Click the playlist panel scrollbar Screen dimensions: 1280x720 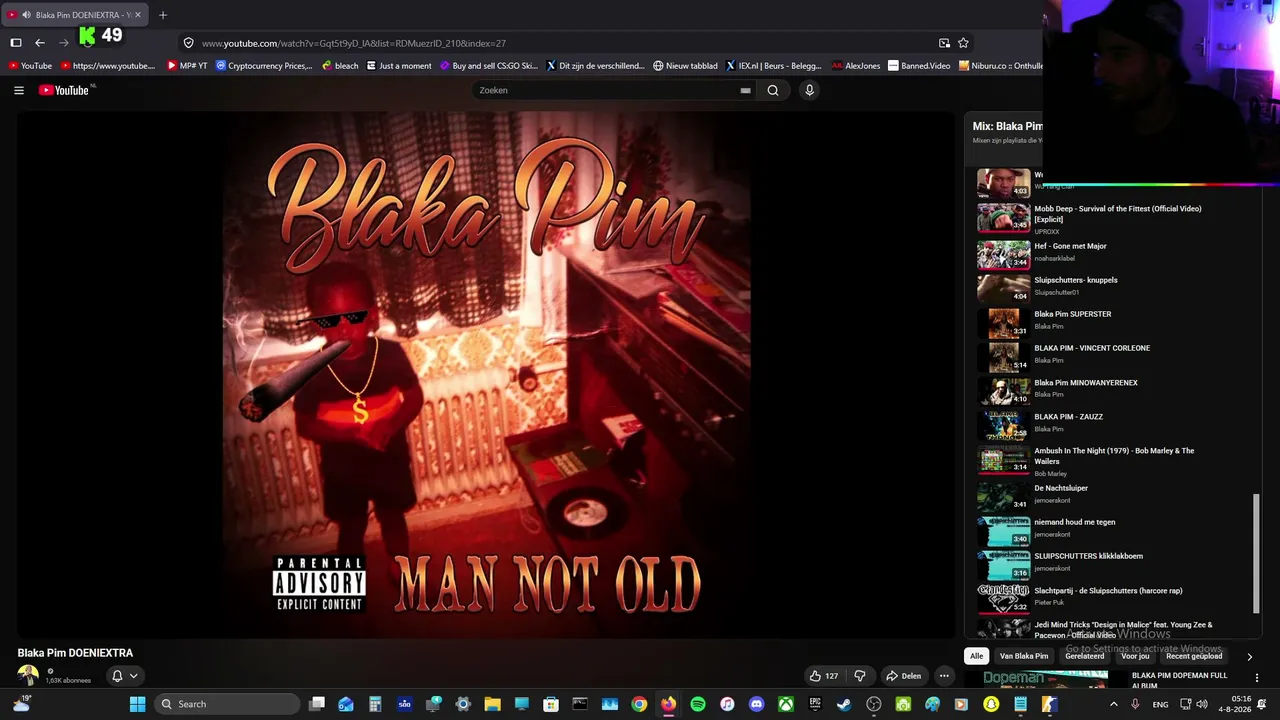[1257, 553]
